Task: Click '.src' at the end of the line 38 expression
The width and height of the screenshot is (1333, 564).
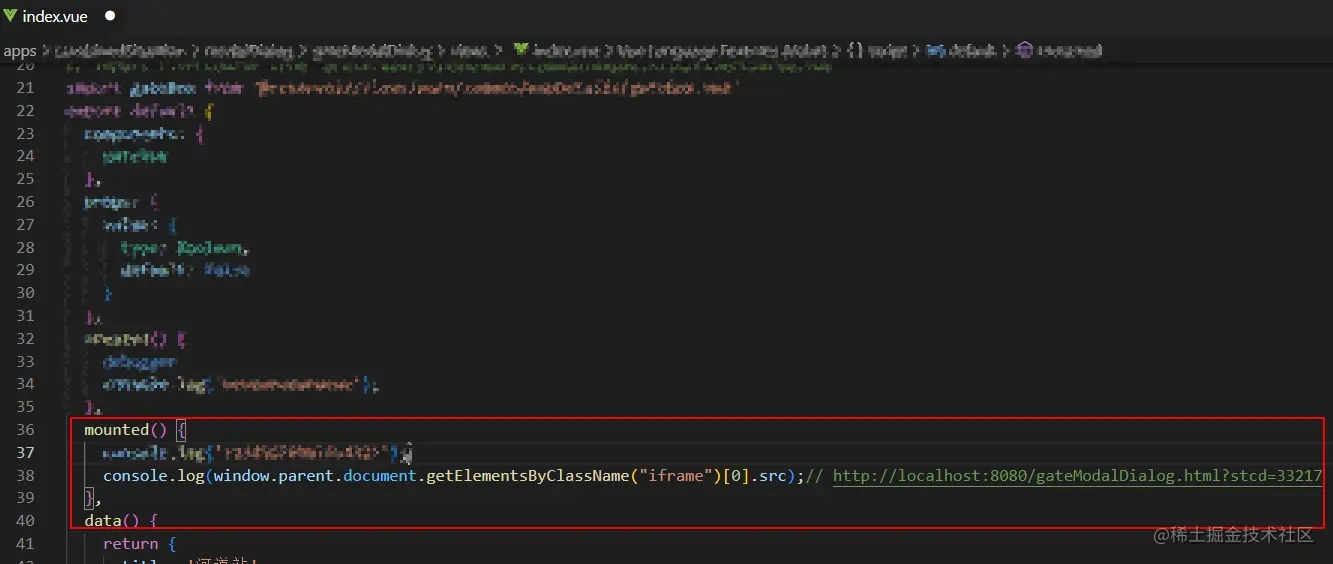Action: click(771, 476)
